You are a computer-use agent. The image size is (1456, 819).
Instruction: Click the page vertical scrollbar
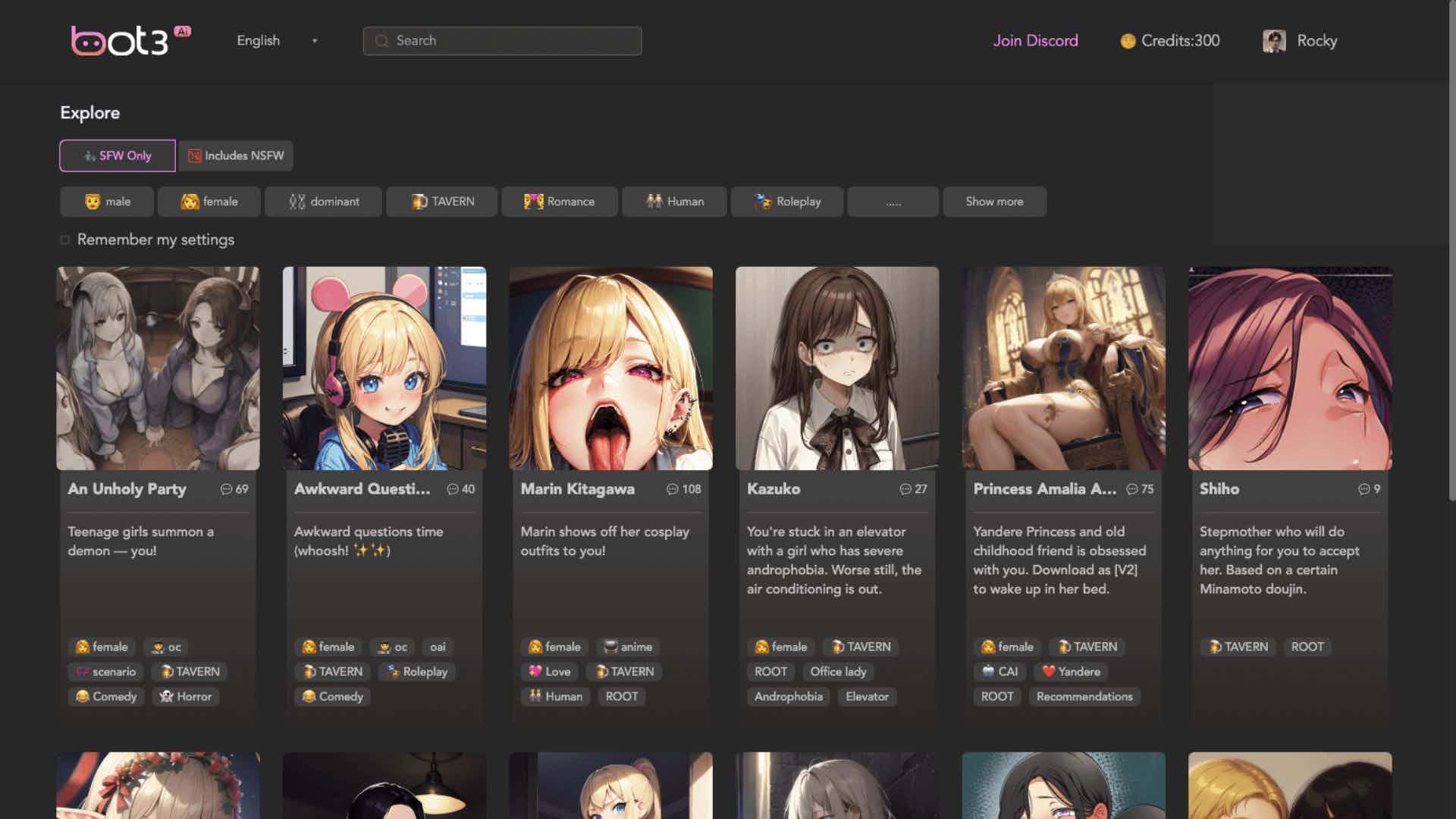tap(1451, 250)
